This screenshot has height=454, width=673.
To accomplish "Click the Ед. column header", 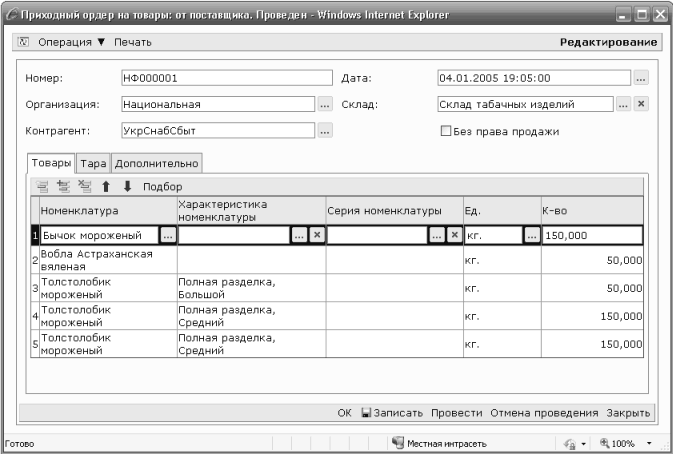I will [x=503, y=211].
